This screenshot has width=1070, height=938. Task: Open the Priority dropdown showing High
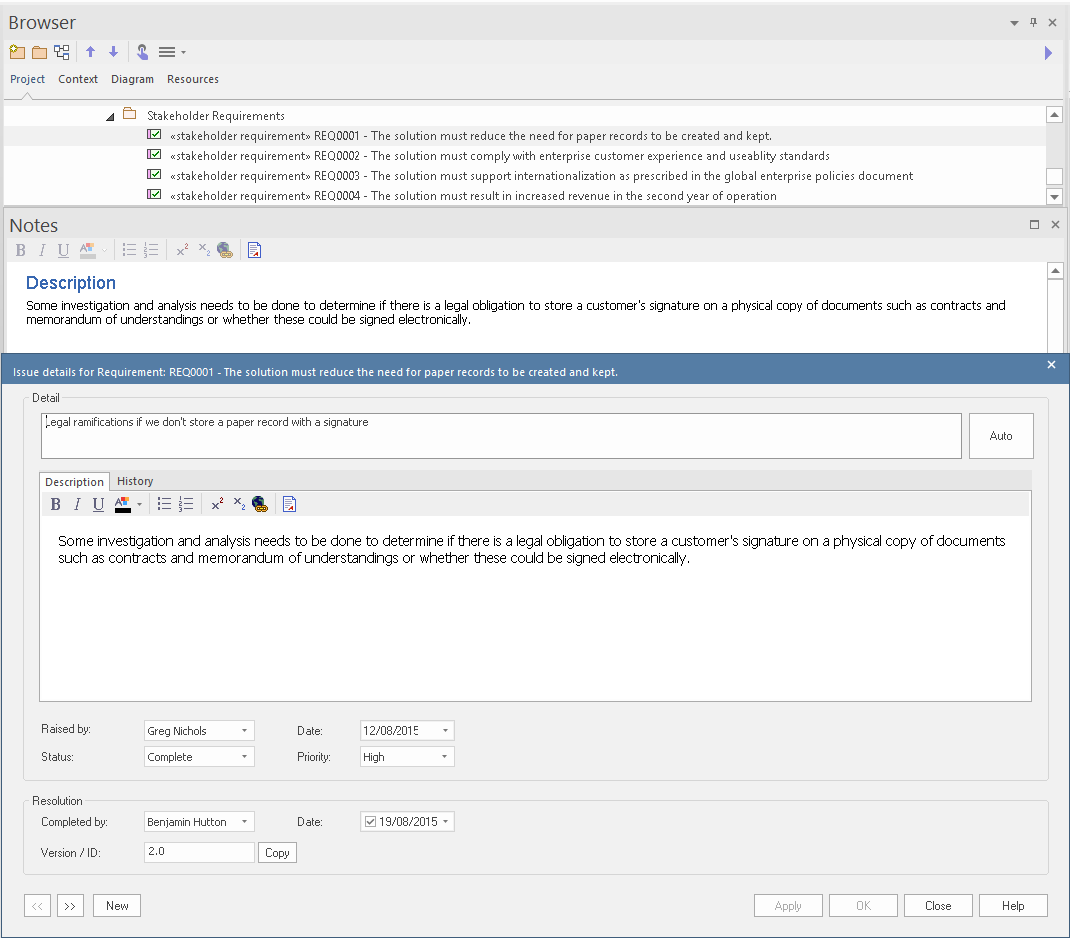pos(444,757)
